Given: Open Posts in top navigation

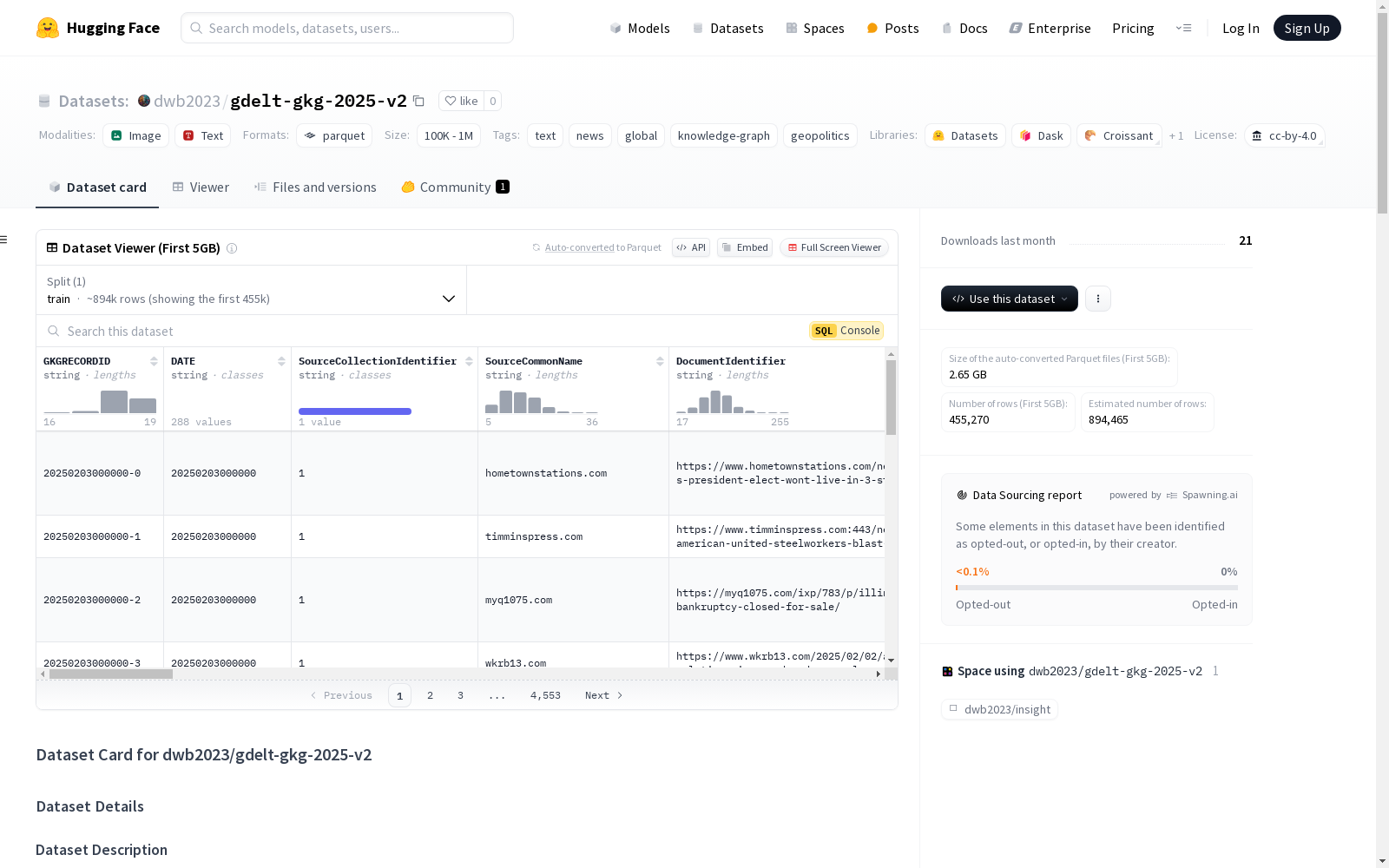Looking at the screenshot, I should click(x=892, y=28).
